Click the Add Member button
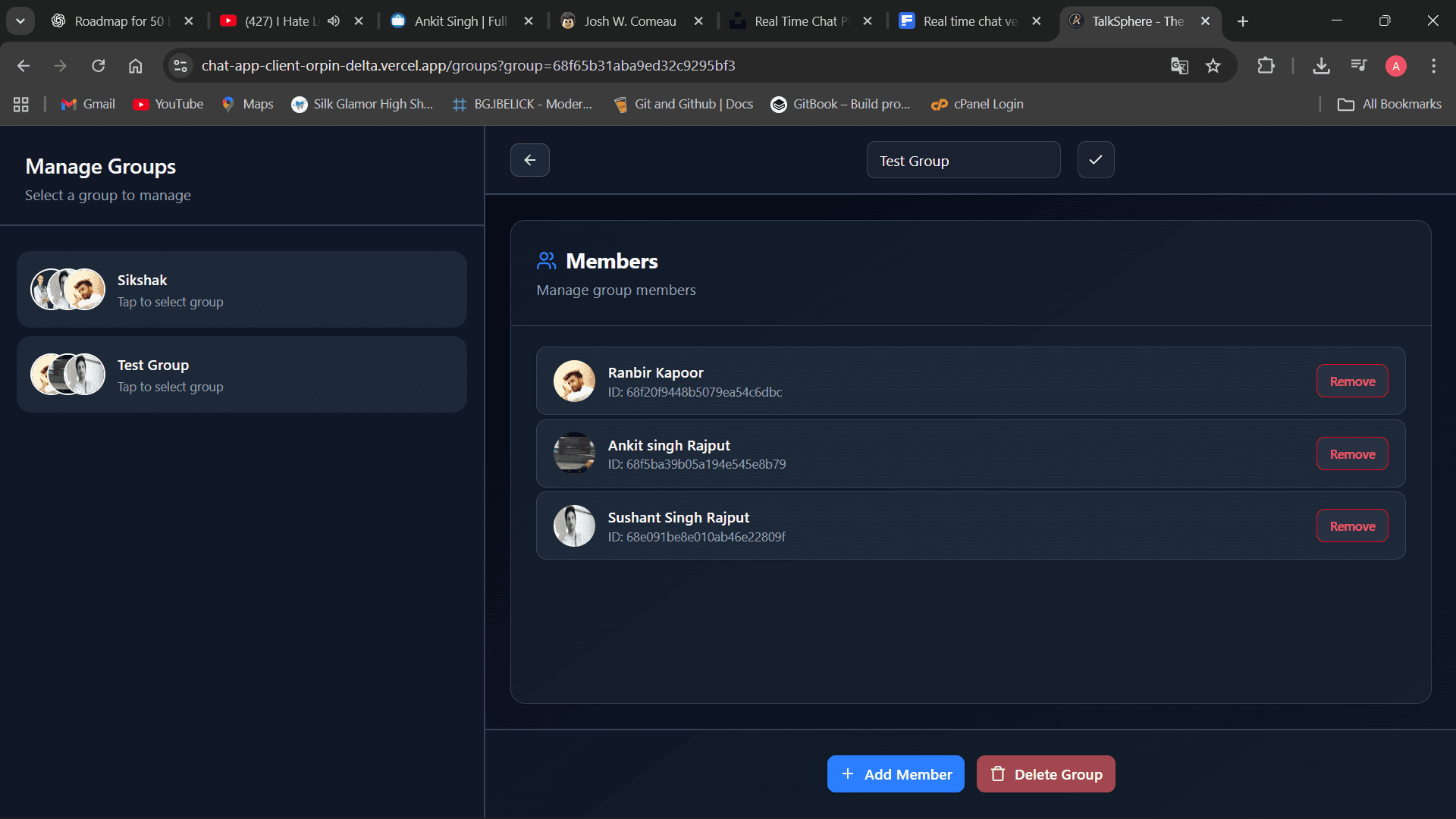1456x819 pixels. 895,774
